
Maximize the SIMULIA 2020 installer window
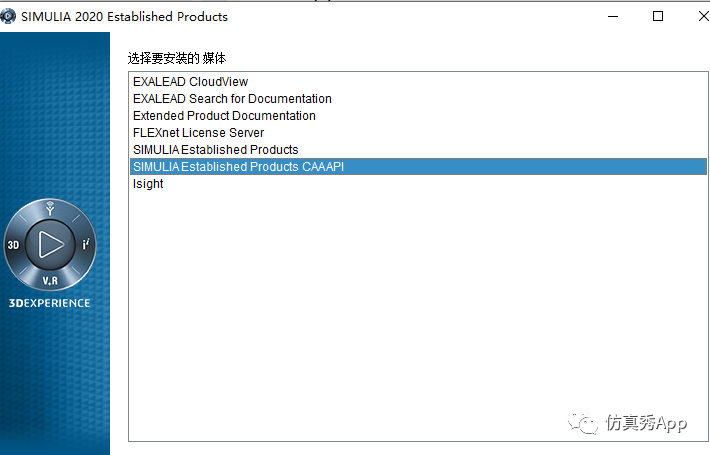[658, 16]
